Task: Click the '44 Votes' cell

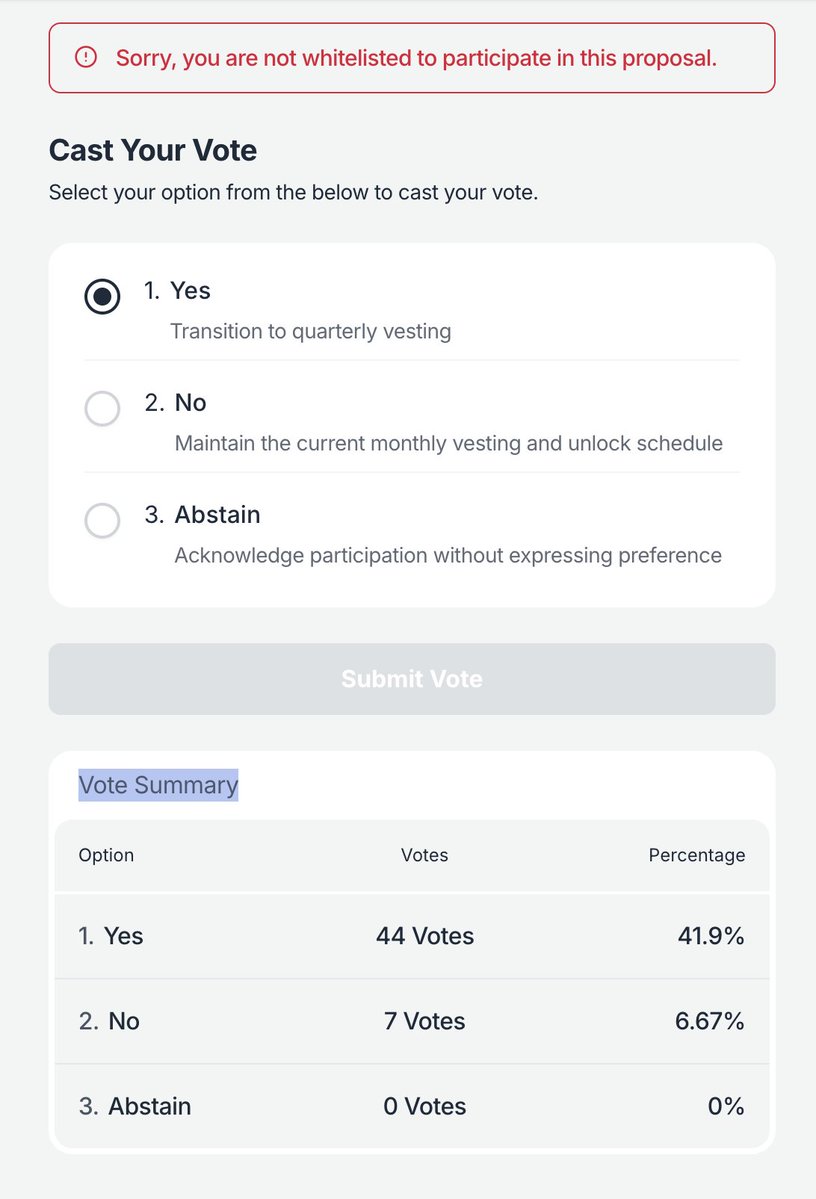Action: coord(425,936)
